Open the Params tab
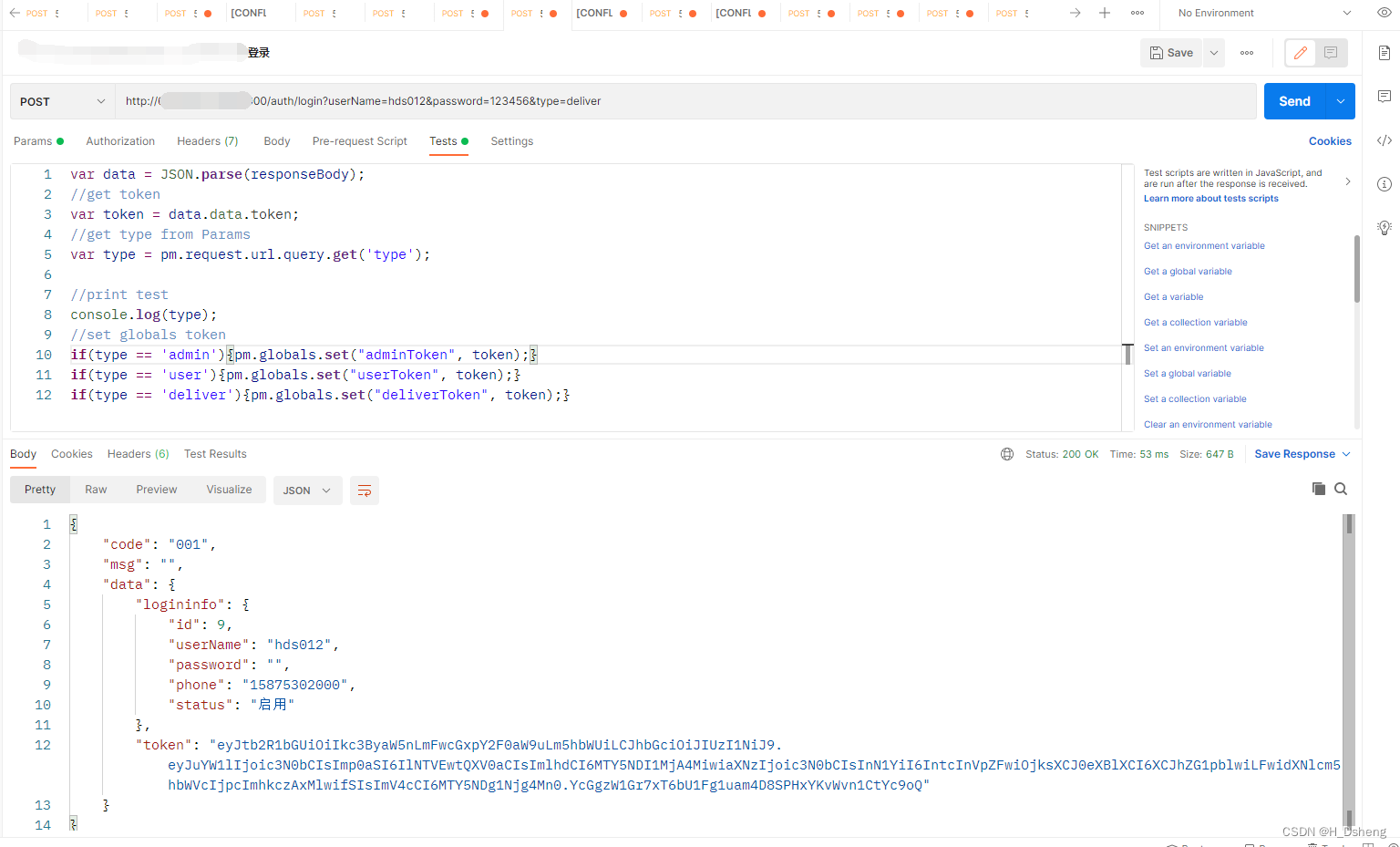Screen dimensions: 1400x847 coord(38,141)
